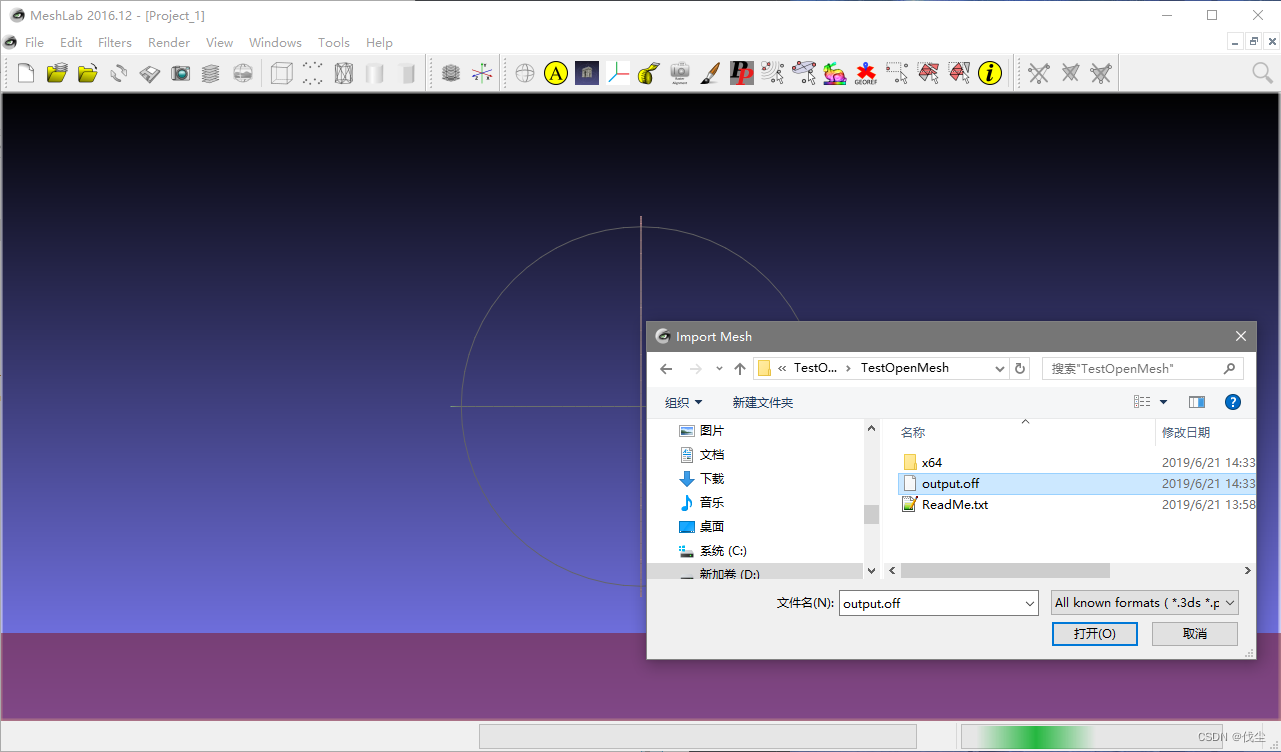The image size is (1281, 752).
Task: Open the Filters menu
Action: (x=115, y=42)
